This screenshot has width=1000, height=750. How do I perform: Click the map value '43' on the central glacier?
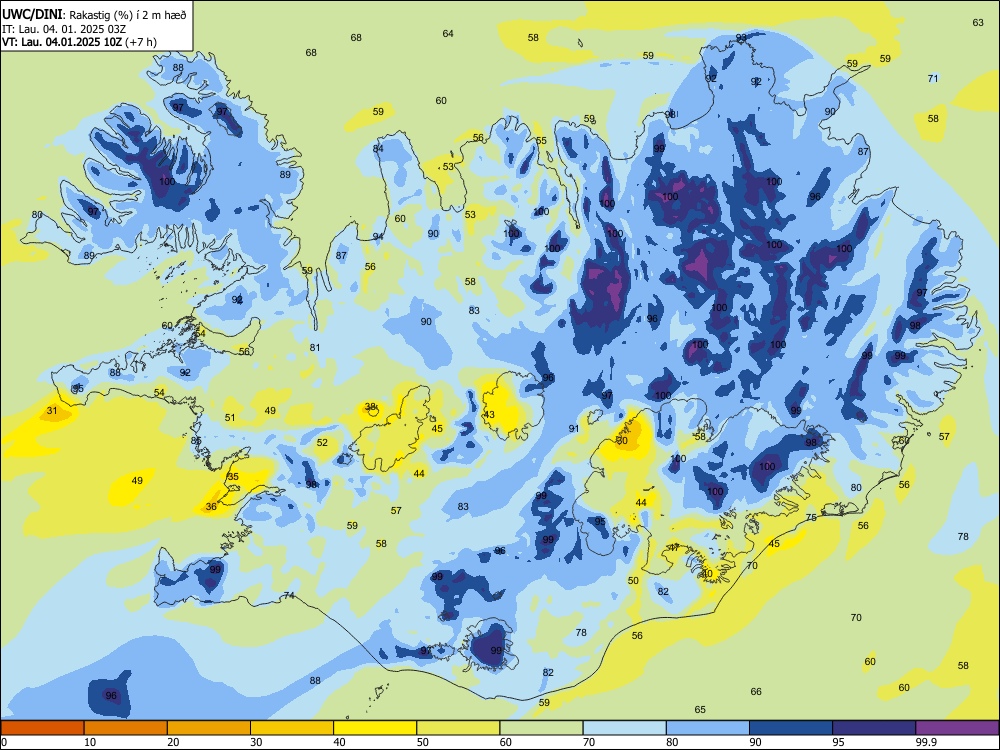tap(489, 414)
